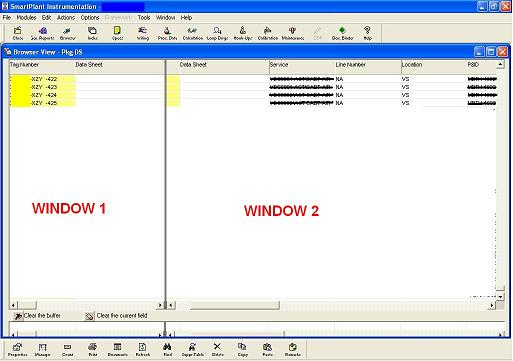Click the Close toolbar icon
The width and height of the screenshot is (513, 361).
coord(18,33)
